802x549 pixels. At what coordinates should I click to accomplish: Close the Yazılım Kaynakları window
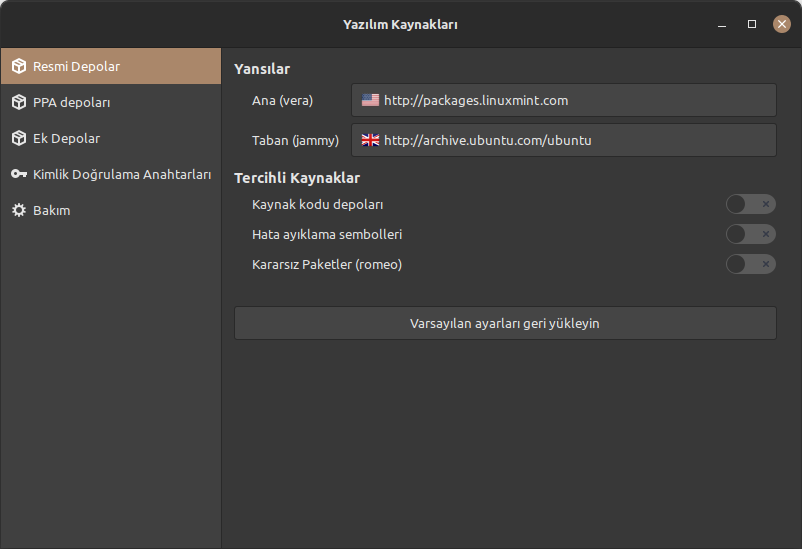(x=781, y=24)
